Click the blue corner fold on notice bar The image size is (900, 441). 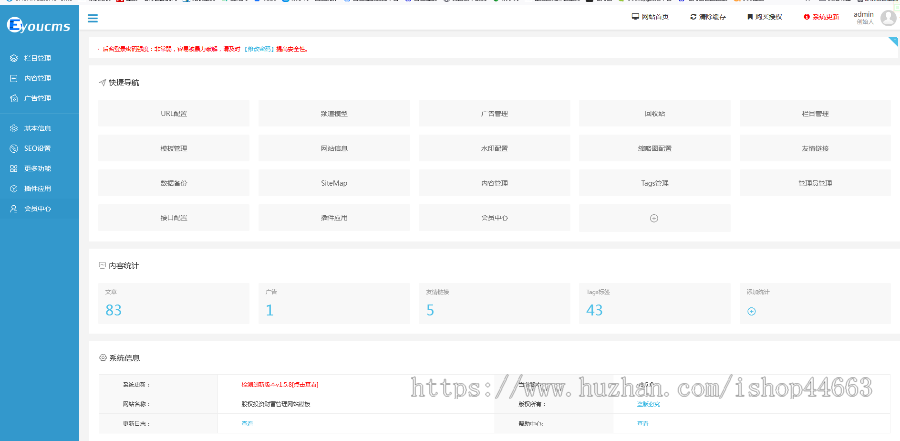893,42
